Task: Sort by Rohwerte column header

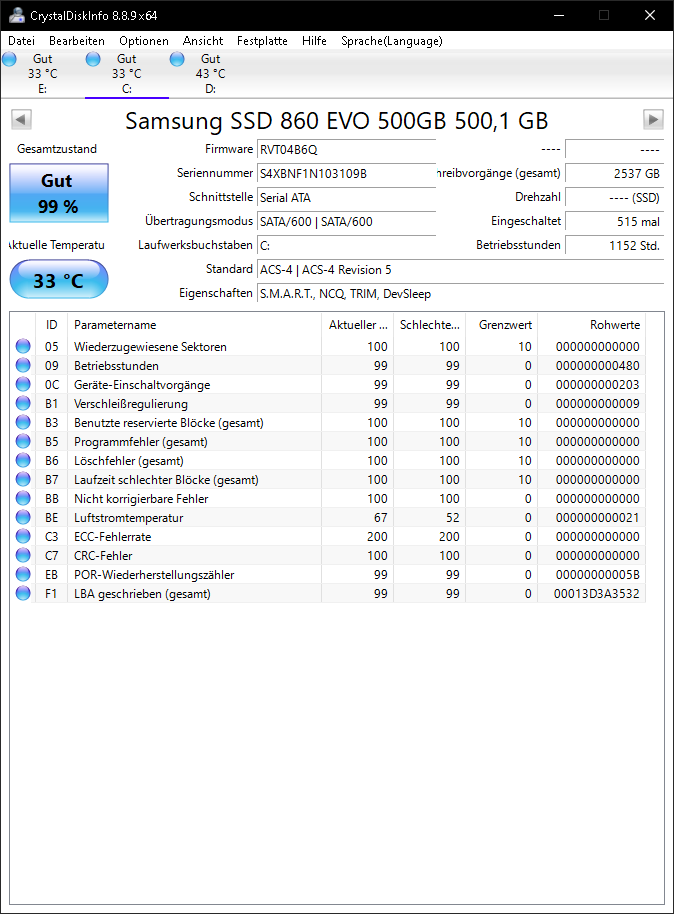Action: [591, 325]
